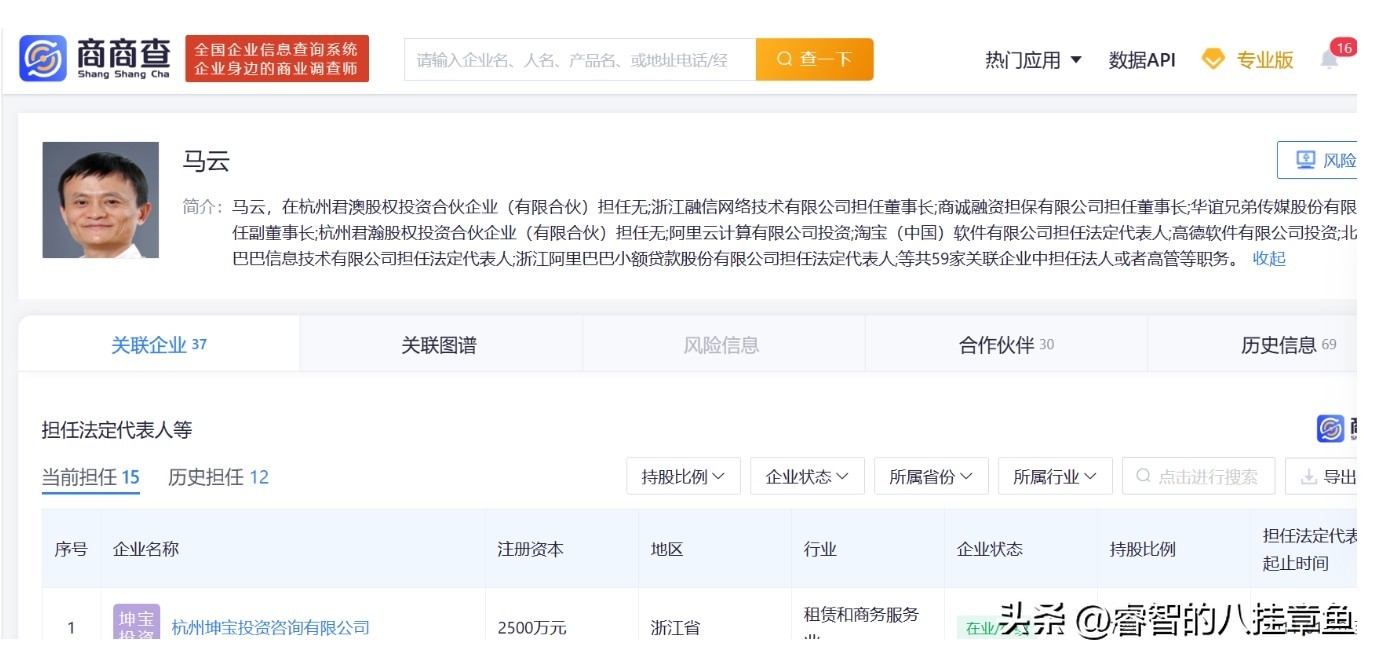Open the notification bell with 16 badge
The width and height of the screenshot is (1375, 657).
pyautogui.click(x=1329, y=59)
